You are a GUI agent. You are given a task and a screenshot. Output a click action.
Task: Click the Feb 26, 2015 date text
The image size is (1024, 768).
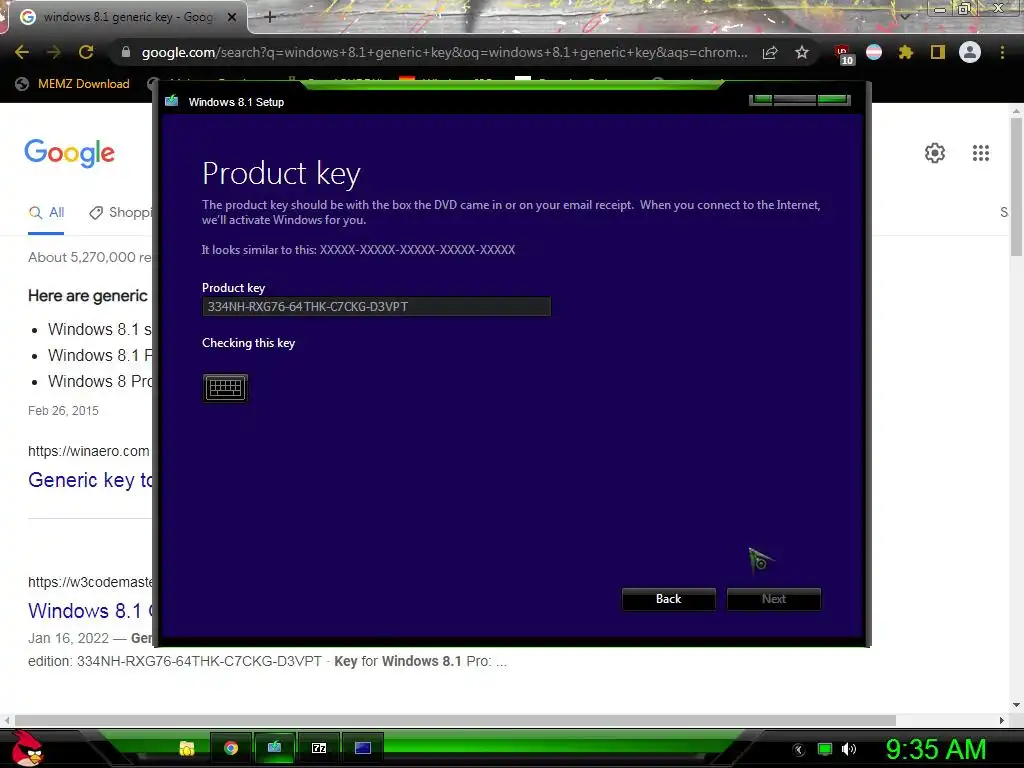pos(63,411)
